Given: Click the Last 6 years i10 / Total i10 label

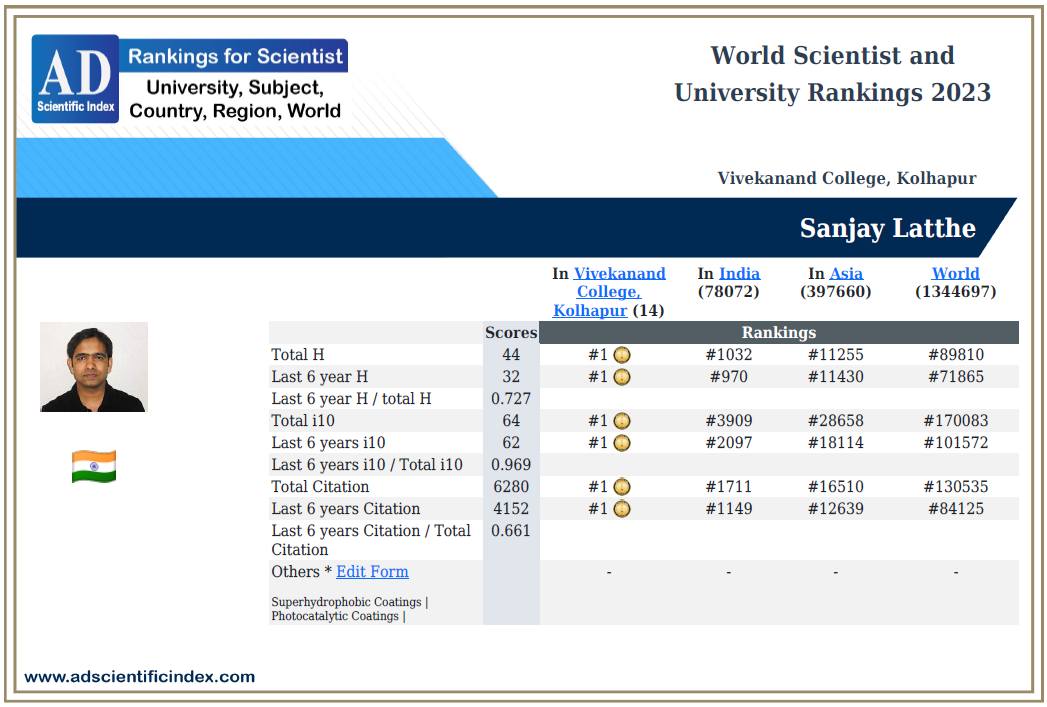Looking at the screenshot, I should (367, 465).
